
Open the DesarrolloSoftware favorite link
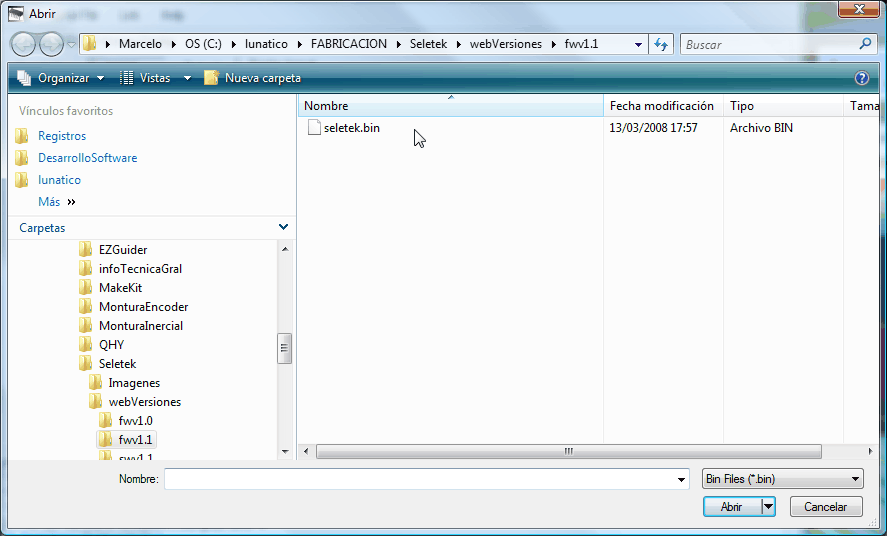coord(87,158)
